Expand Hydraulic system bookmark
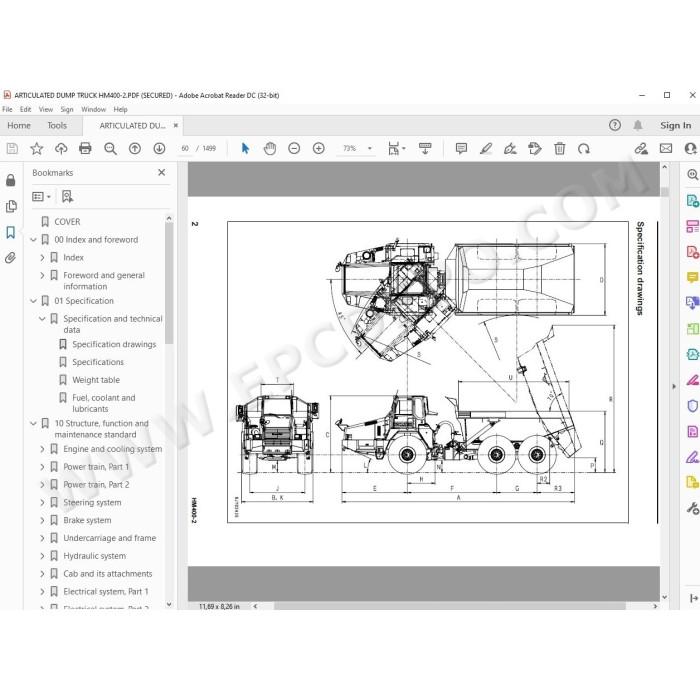This screenshot has height=700, width=700. (42, 556)
